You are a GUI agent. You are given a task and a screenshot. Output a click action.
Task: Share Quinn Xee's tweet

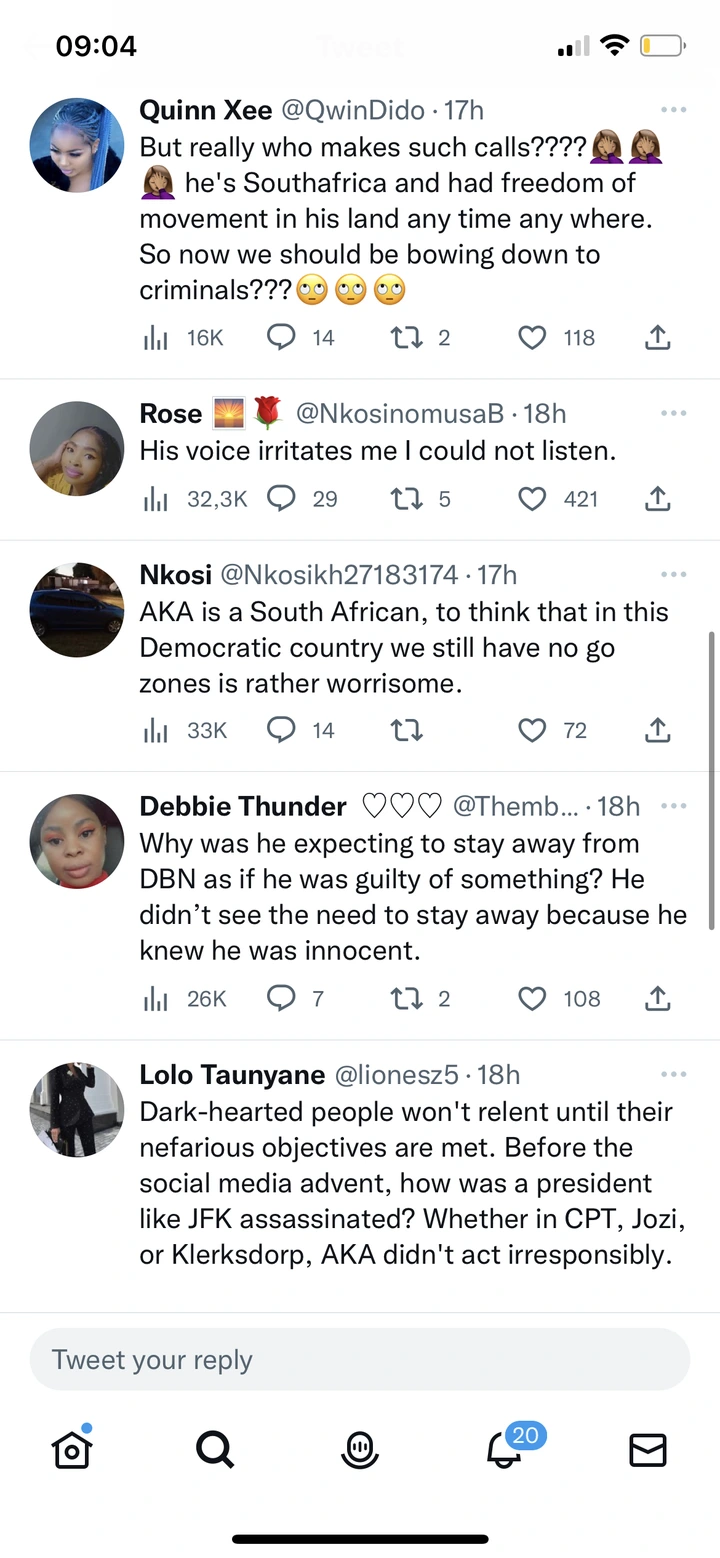pos(657,338)
